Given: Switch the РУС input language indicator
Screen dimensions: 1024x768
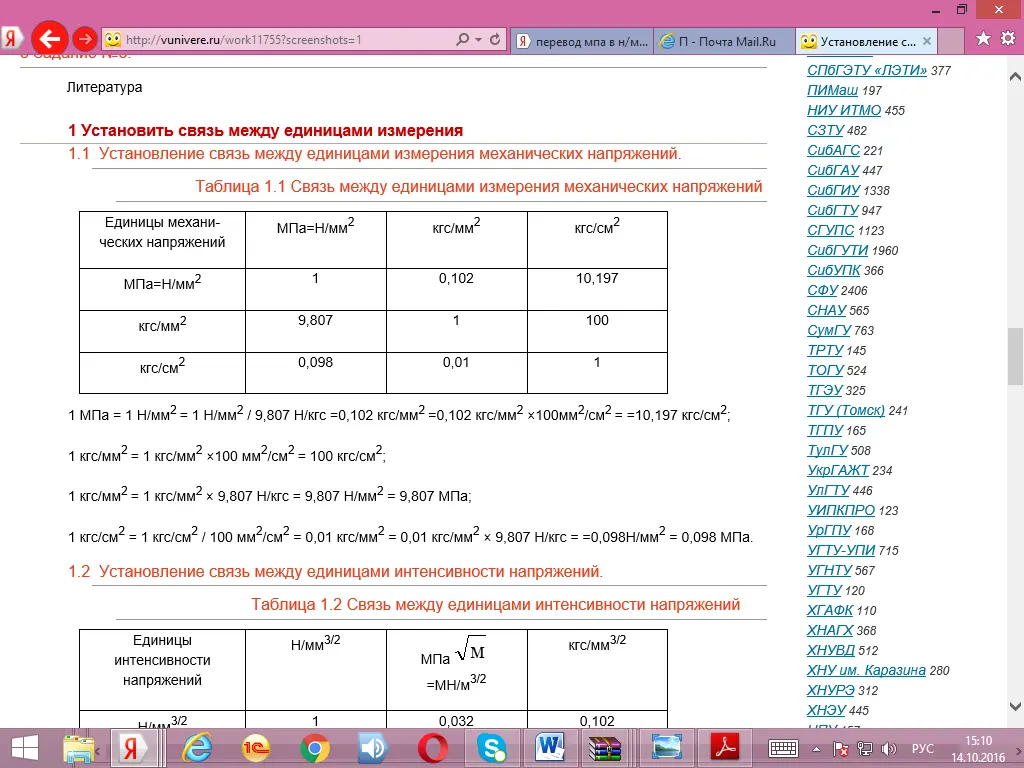Looking at the screenshot, I should tap(922, 749).
